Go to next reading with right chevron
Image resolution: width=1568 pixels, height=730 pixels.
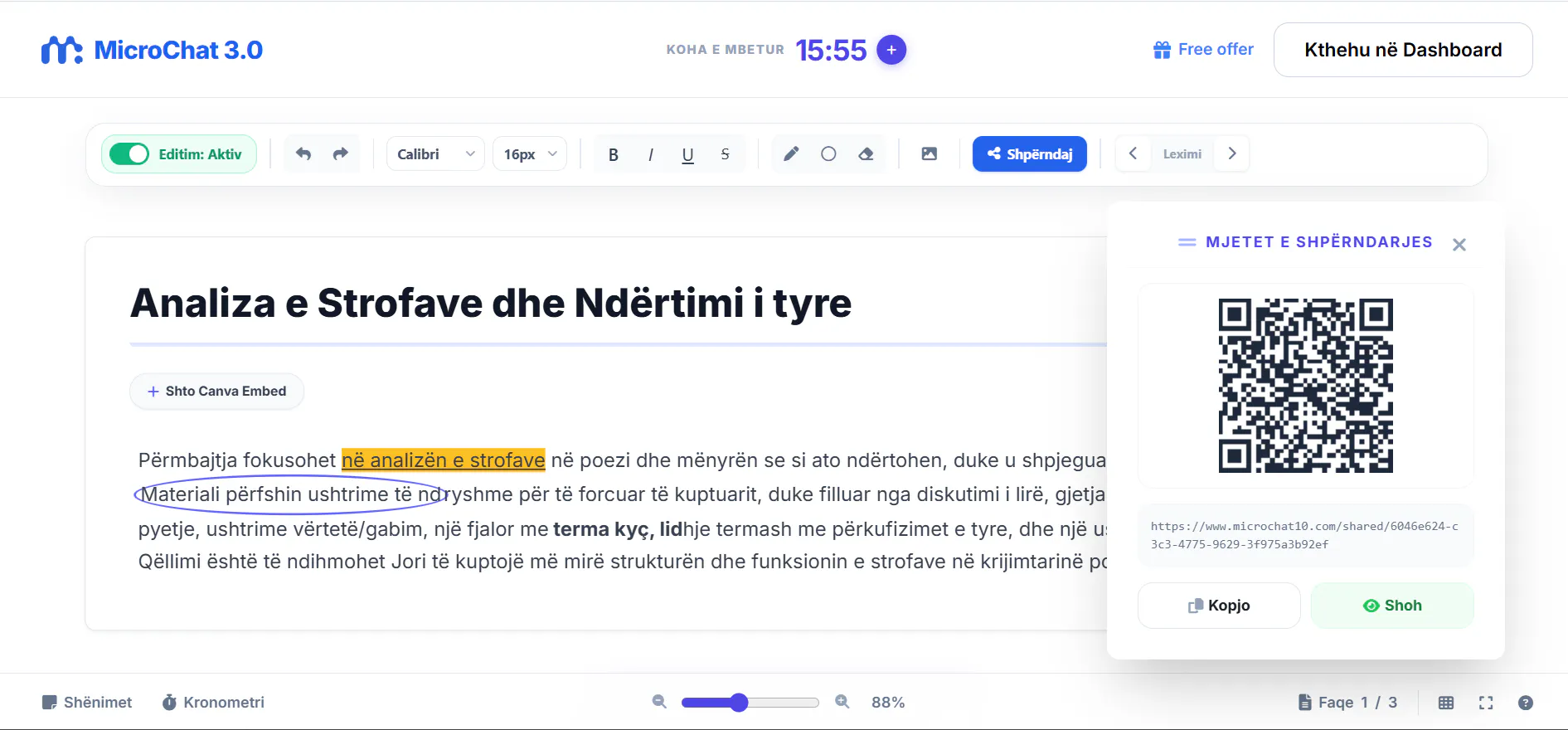pyautogui.click(x=1232, y=153)
